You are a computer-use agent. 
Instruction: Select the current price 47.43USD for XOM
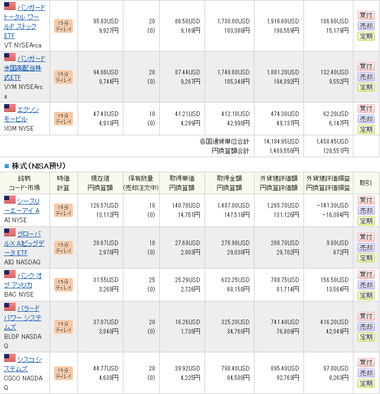[x=106, y=114]
